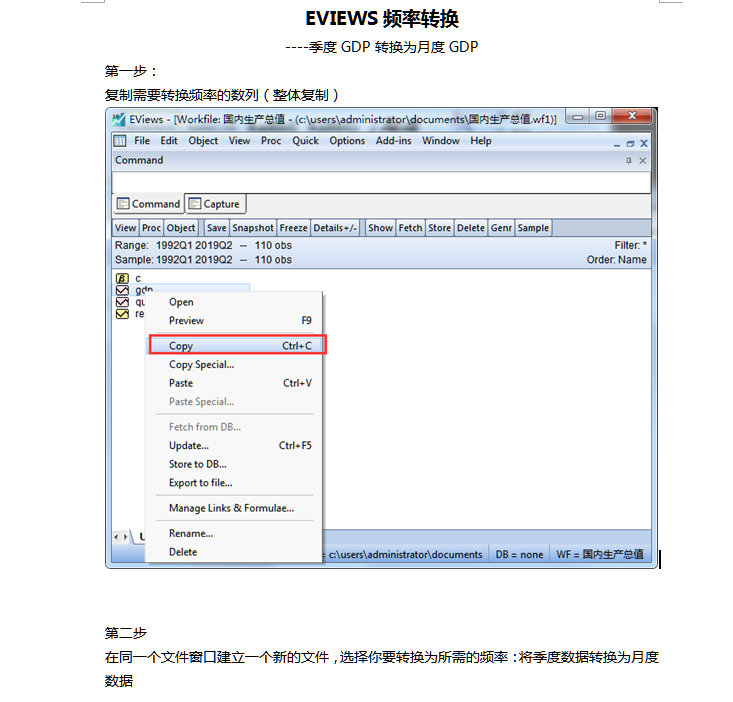This screenshot has width=733, height=702.
Task: Open the Edit menu
Action: click(169, 141)
